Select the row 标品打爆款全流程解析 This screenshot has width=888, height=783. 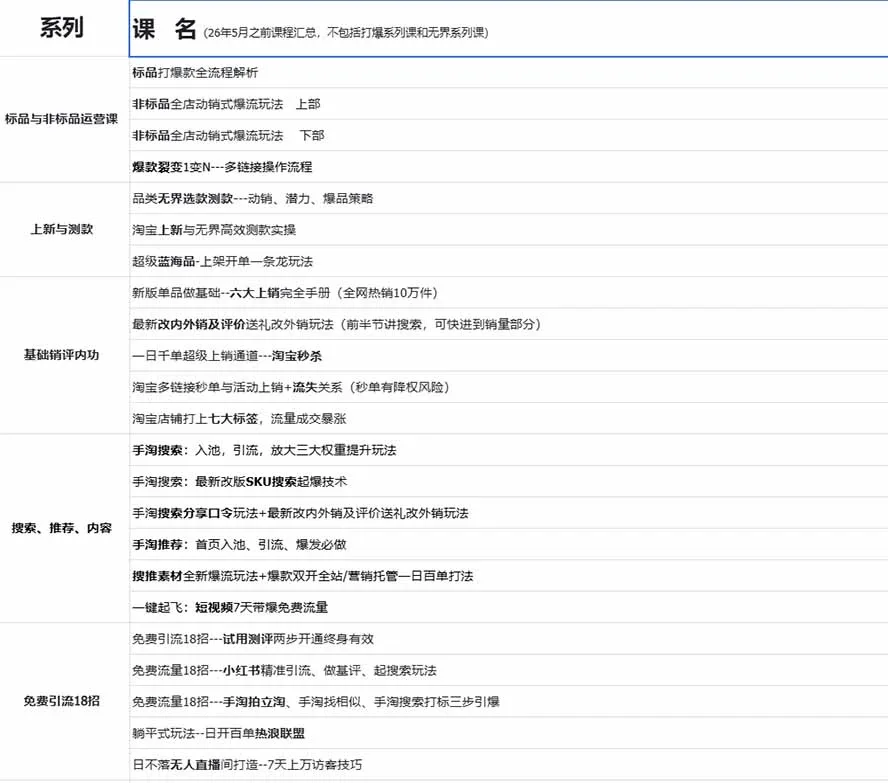[509, 72]
